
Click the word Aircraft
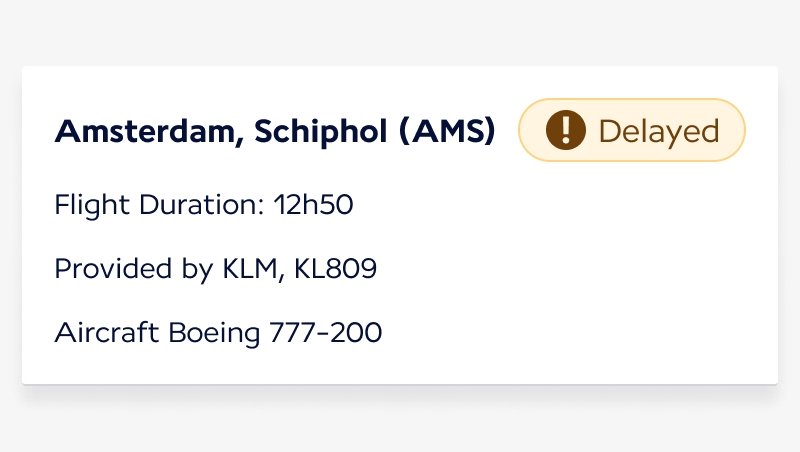click(107, 332)
